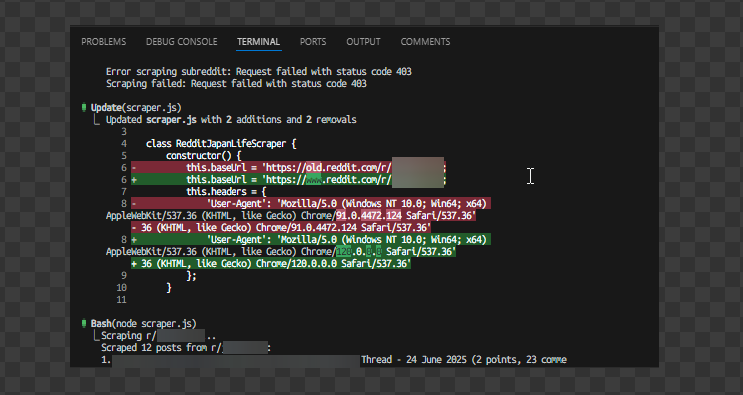Click the green bullet beside Bash(node scraper.js)
The height and width of the screenshot is (395, 743).
(x=84, y=323)
